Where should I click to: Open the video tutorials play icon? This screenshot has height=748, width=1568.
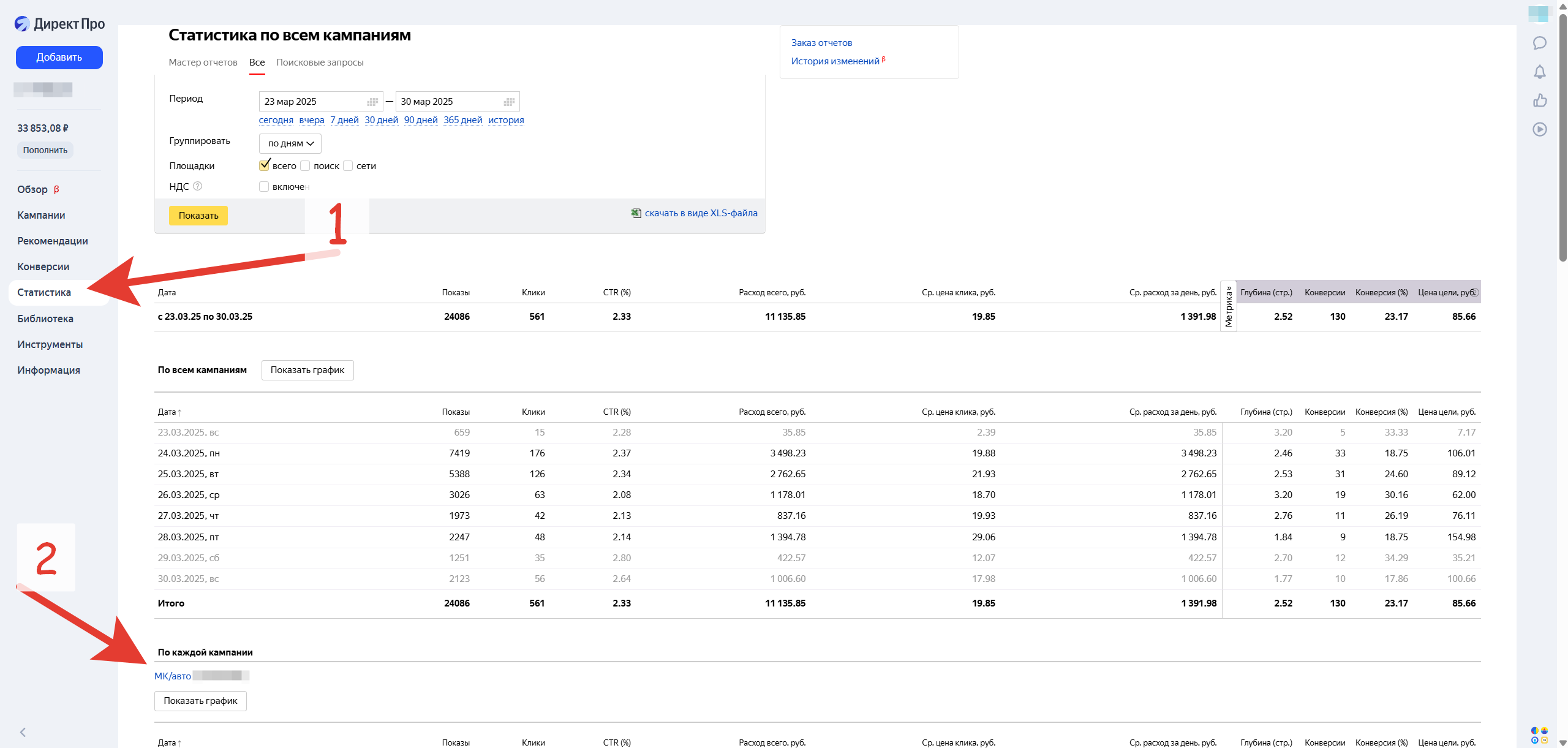tap(1539, 129)
